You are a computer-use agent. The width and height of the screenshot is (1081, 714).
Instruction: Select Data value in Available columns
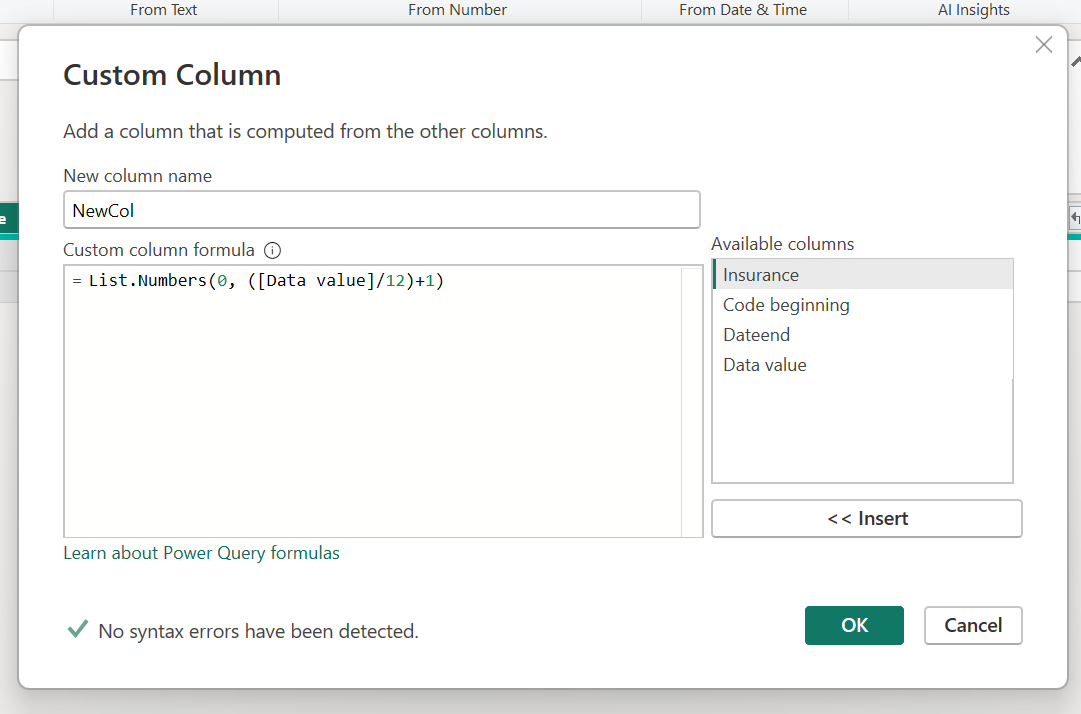coord(862,365)
